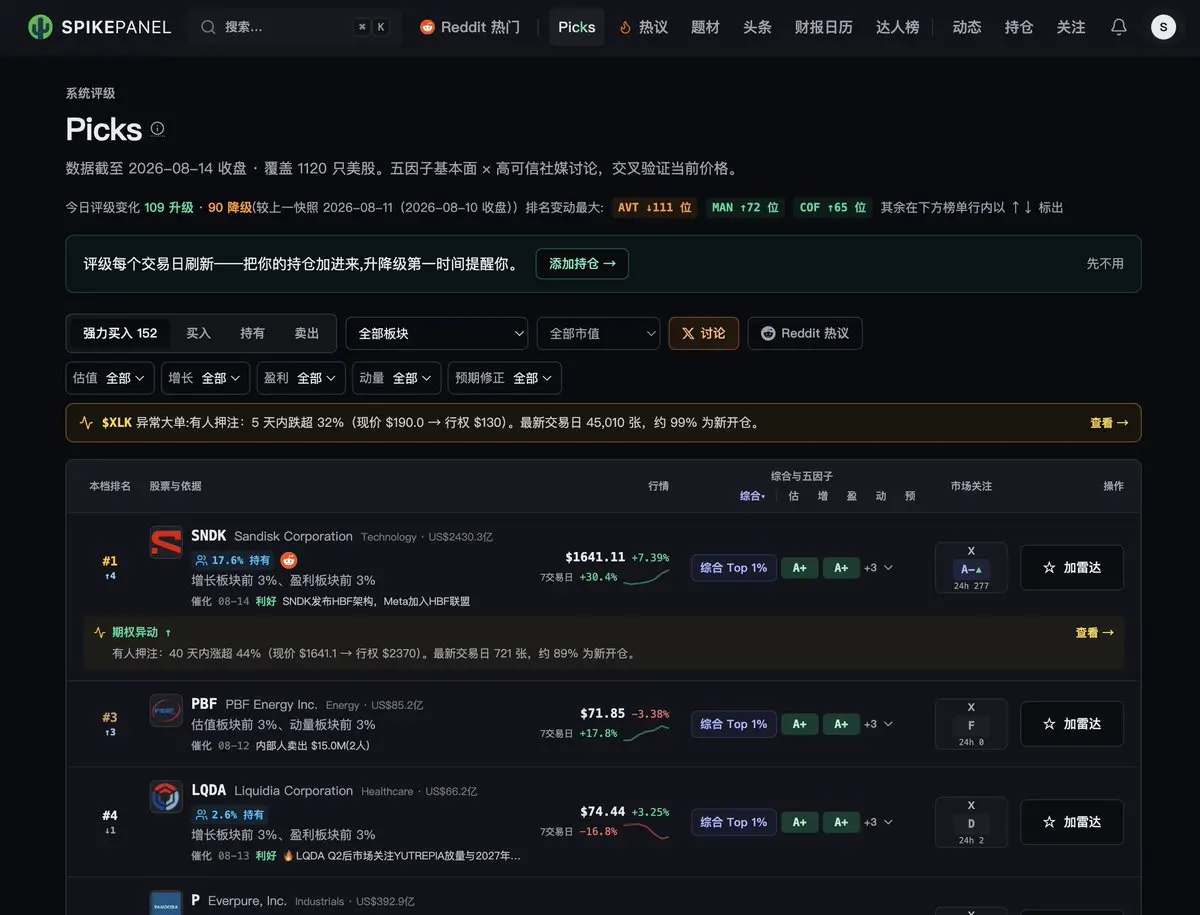Click the Reddit icon in SNDK row
This screenshot has width=1200, height=915.
(x=288, y=560)
